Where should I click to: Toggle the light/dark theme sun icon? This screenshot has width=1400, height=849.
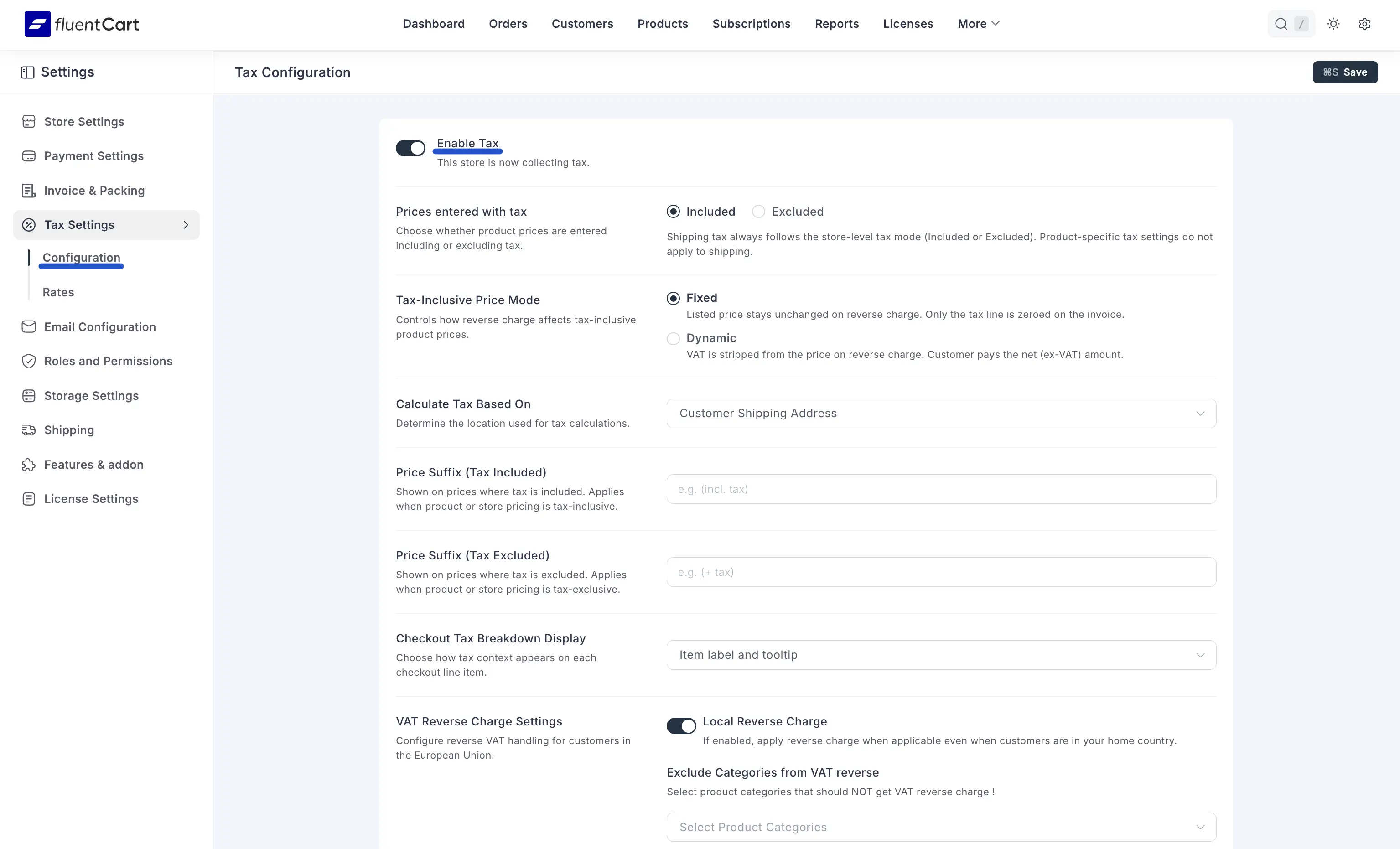tap(1333, 24)
